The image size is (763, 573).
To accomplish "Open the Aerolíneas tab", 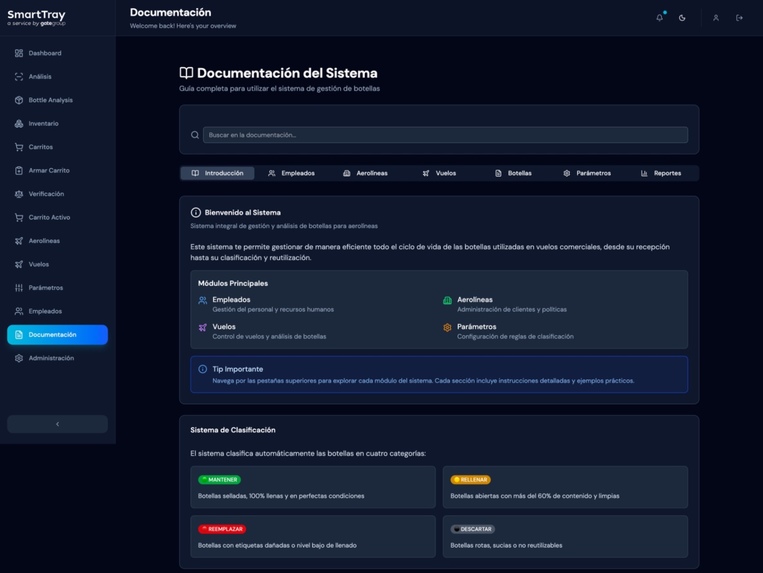I will click(x=365, y=173).
